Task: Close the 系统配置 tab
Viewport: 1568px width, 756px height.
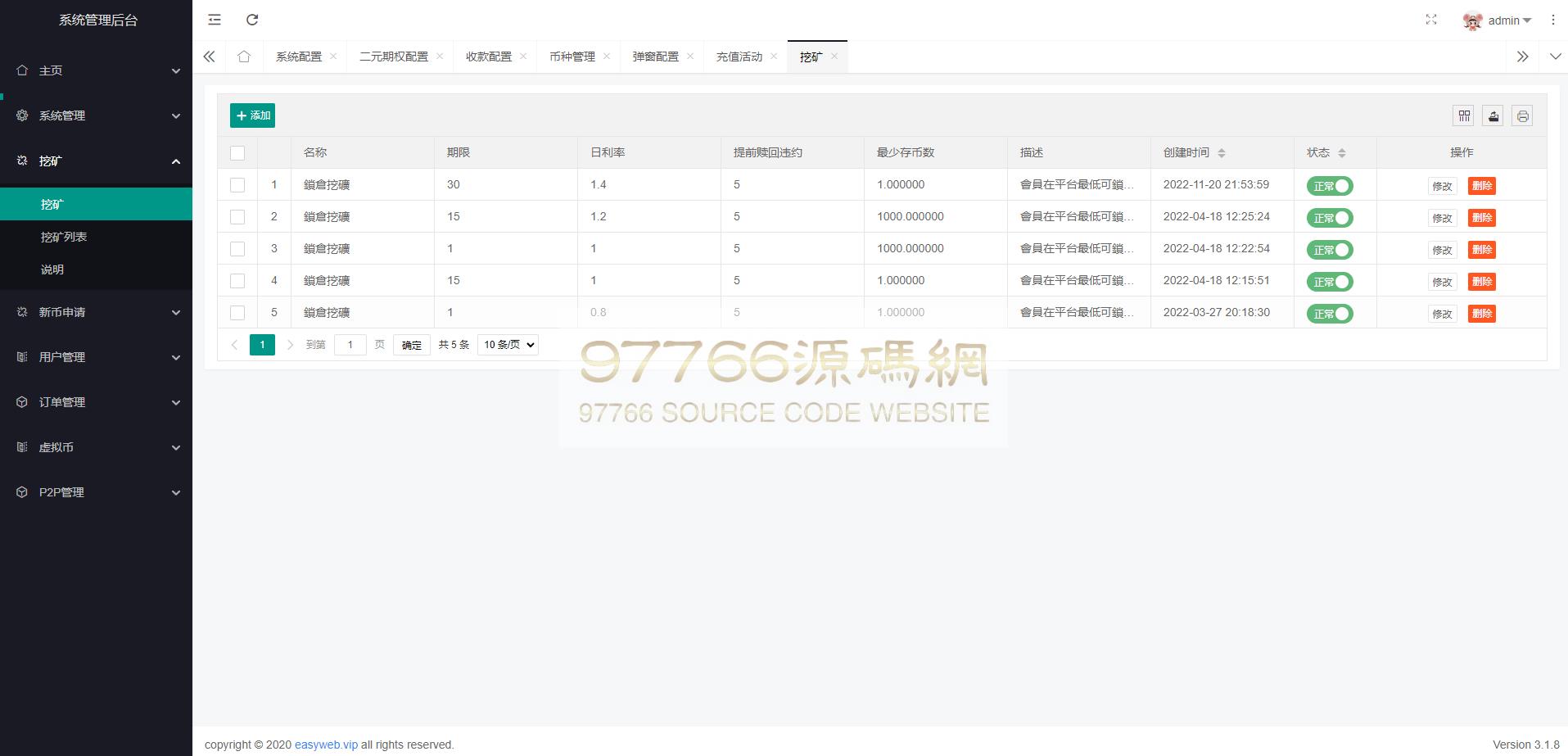Action: [333, 57]
